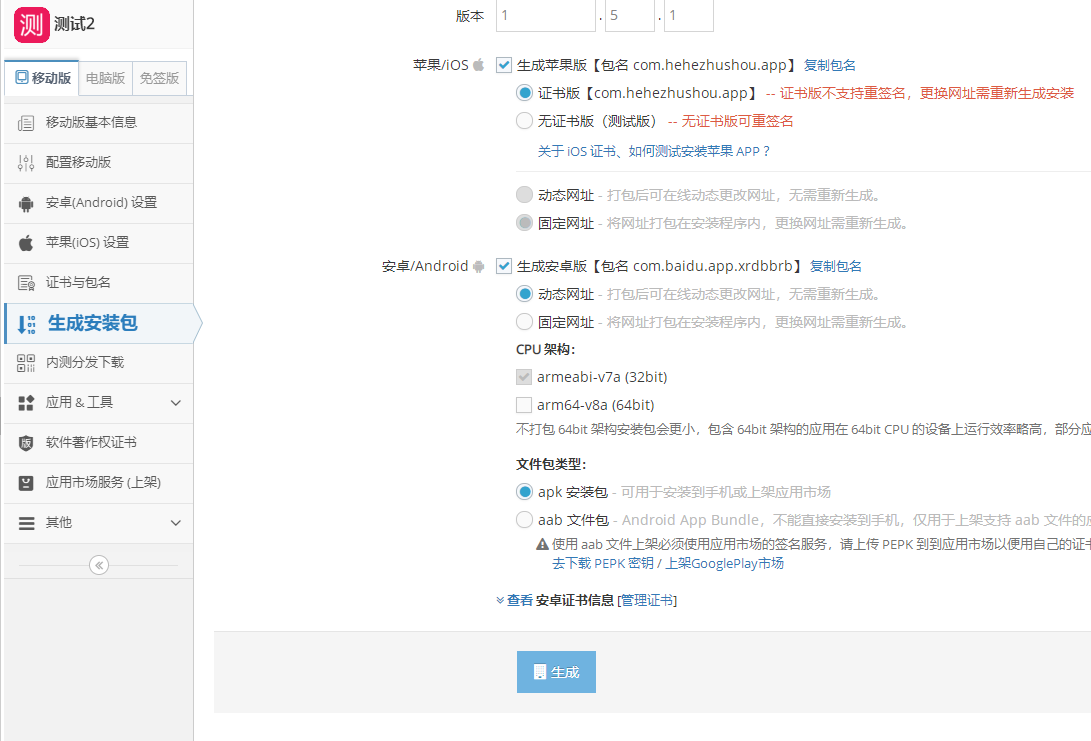Image resolution: width=1091 pixels, height=741 pixels.
Task: Select the 无证书版（测试版）radio button
Action: [524, 120]
